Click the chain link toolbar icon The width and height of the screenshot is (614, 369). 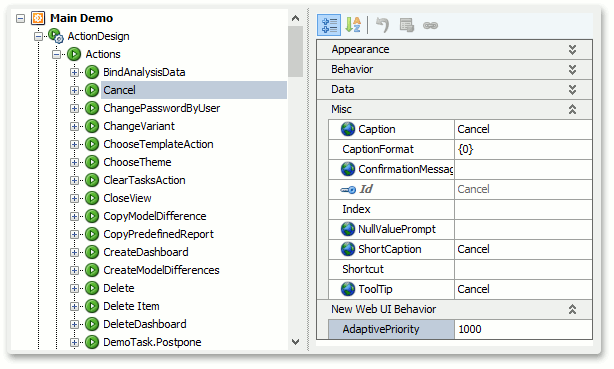(430, 26)
